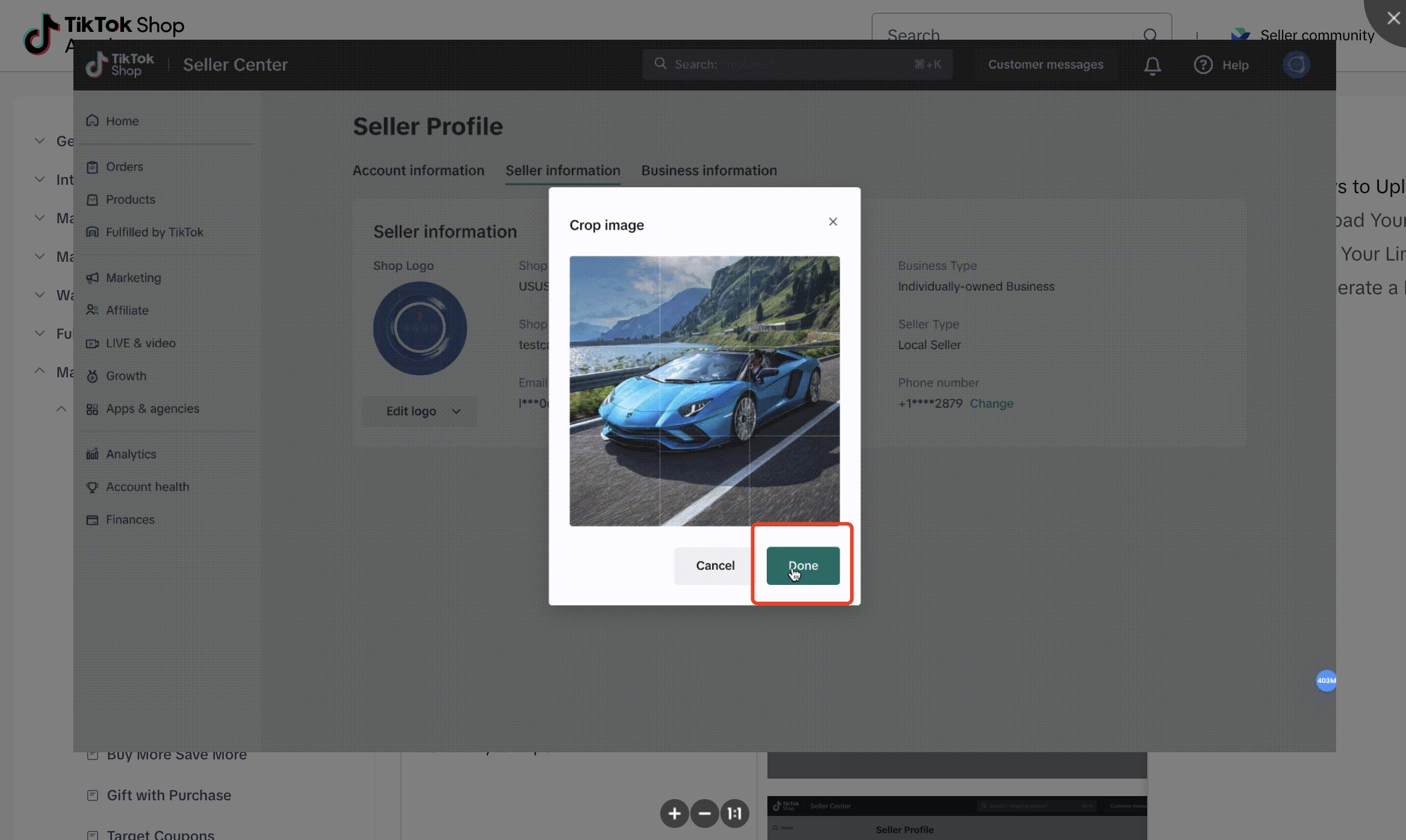This screenshot has width=1406, height=840.
Task: Click the magnifier icon in the top search box
Action: point(1150,35)
